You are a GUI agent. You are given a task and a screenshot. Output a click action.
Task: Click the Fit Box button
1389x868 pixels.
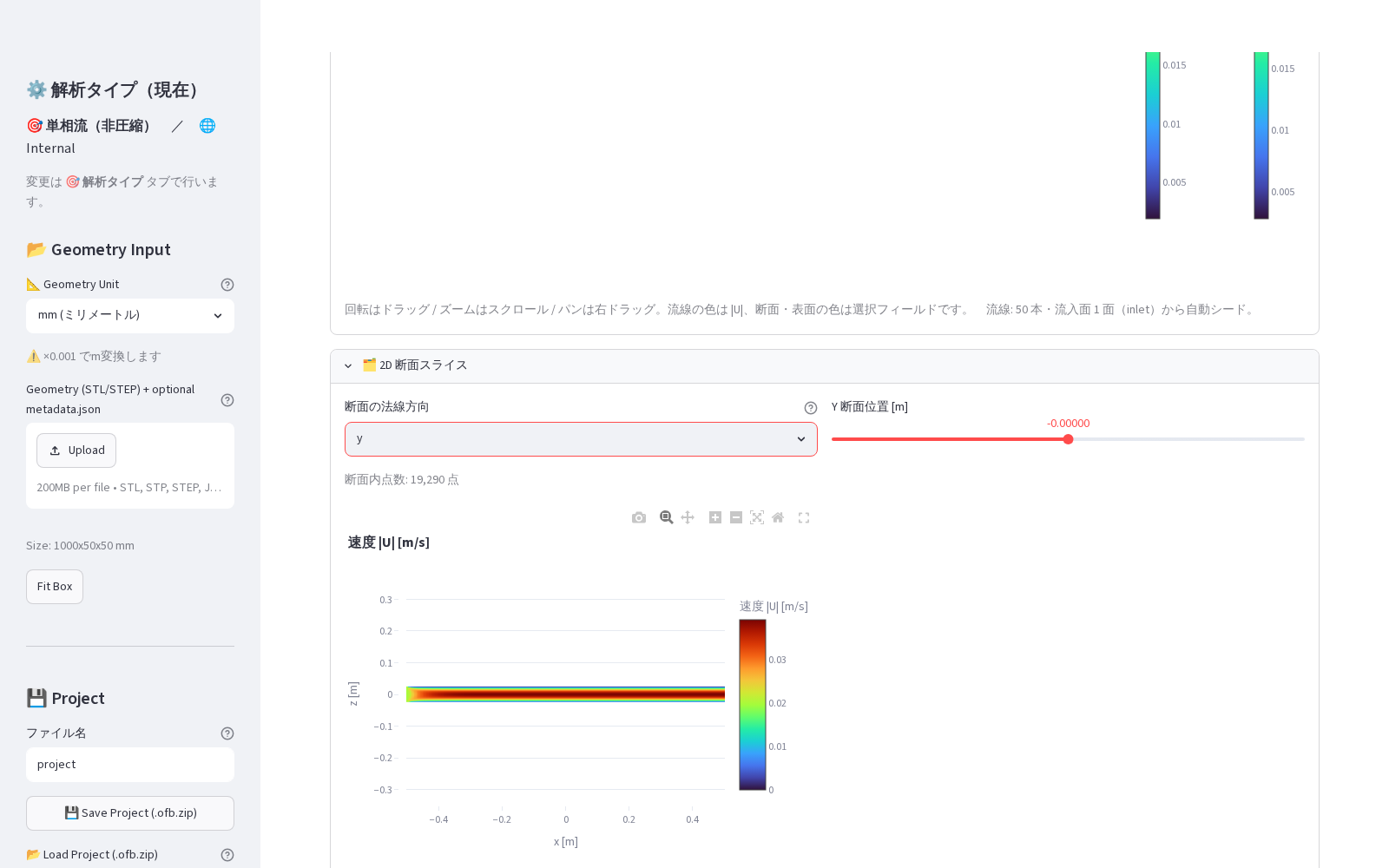click(55, 587)
